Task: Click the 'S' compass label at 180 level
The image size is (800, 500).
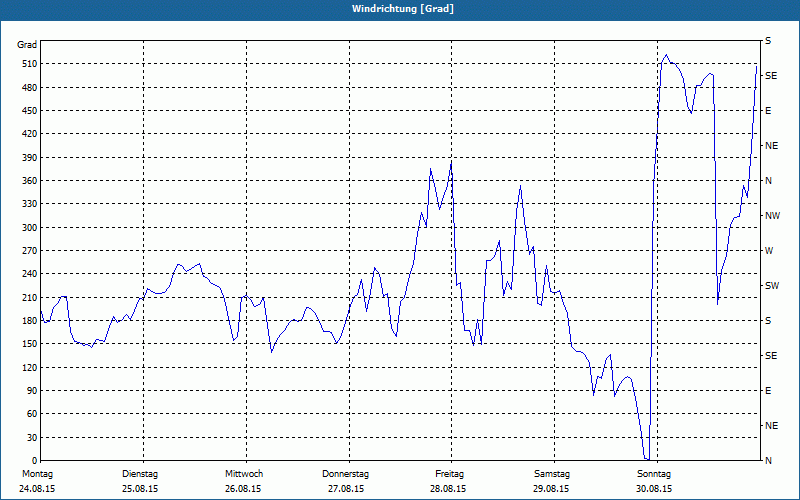Action: point(768,321)
